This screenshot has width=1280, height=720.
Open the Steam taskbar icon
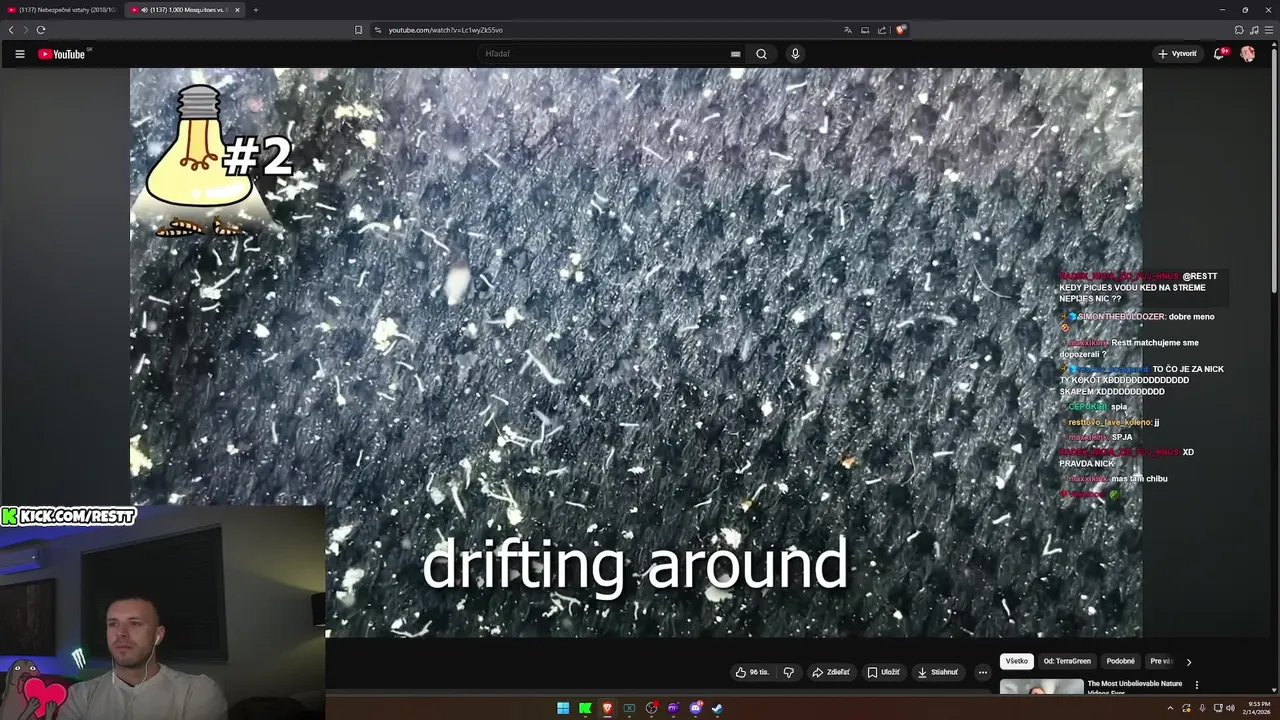point(718,708)
